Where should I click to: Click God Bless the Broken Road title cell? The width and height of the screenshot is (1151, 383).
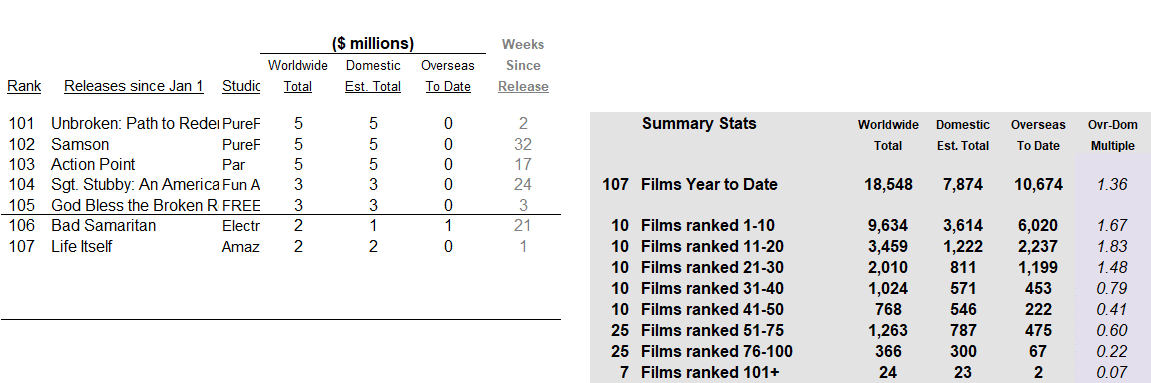tap(135, 205)
